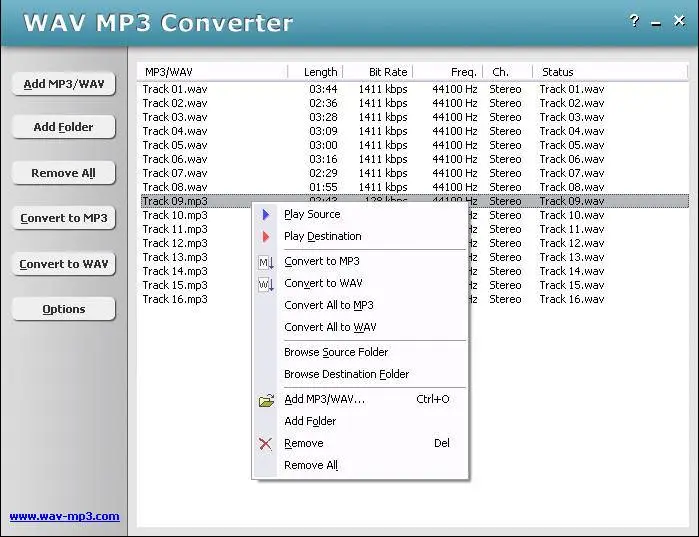
Task: Select Track 13.mp3 in the file list
Action: pos(175,257)
